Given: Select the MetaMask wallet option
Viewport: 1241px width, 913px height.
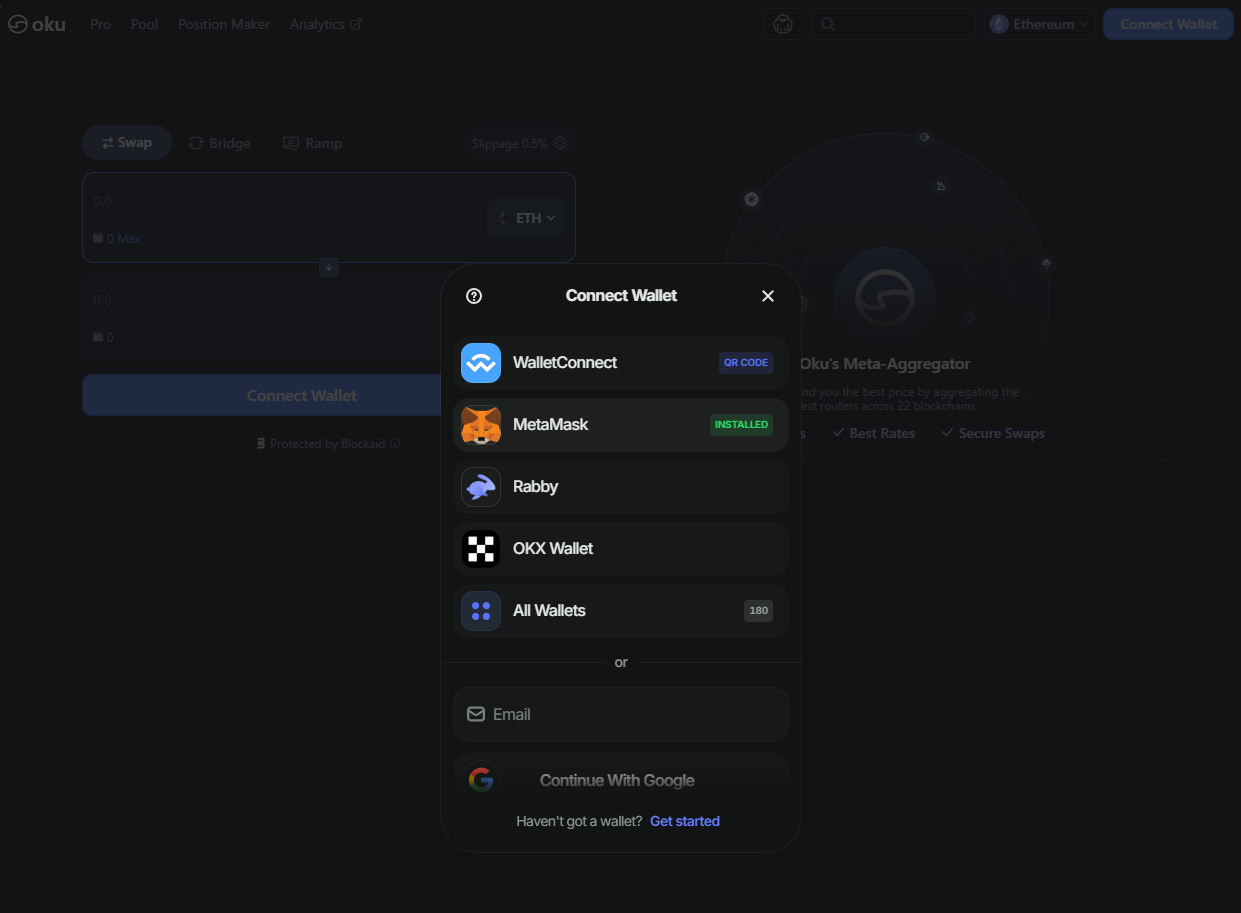Looking at the screenshot, I should click(x=621, y=425).
